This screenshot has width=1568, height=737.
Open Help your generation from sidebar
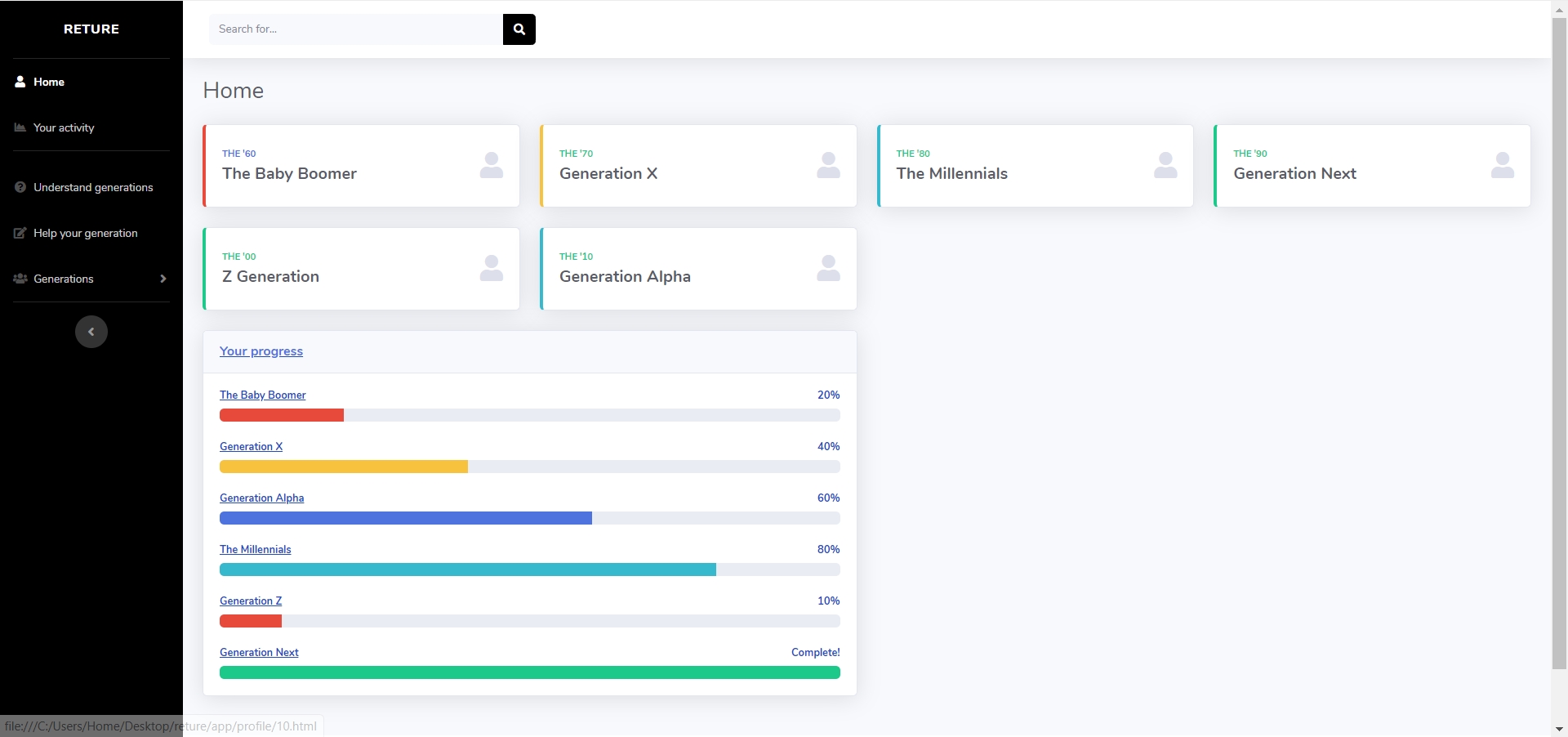[85, 233]
